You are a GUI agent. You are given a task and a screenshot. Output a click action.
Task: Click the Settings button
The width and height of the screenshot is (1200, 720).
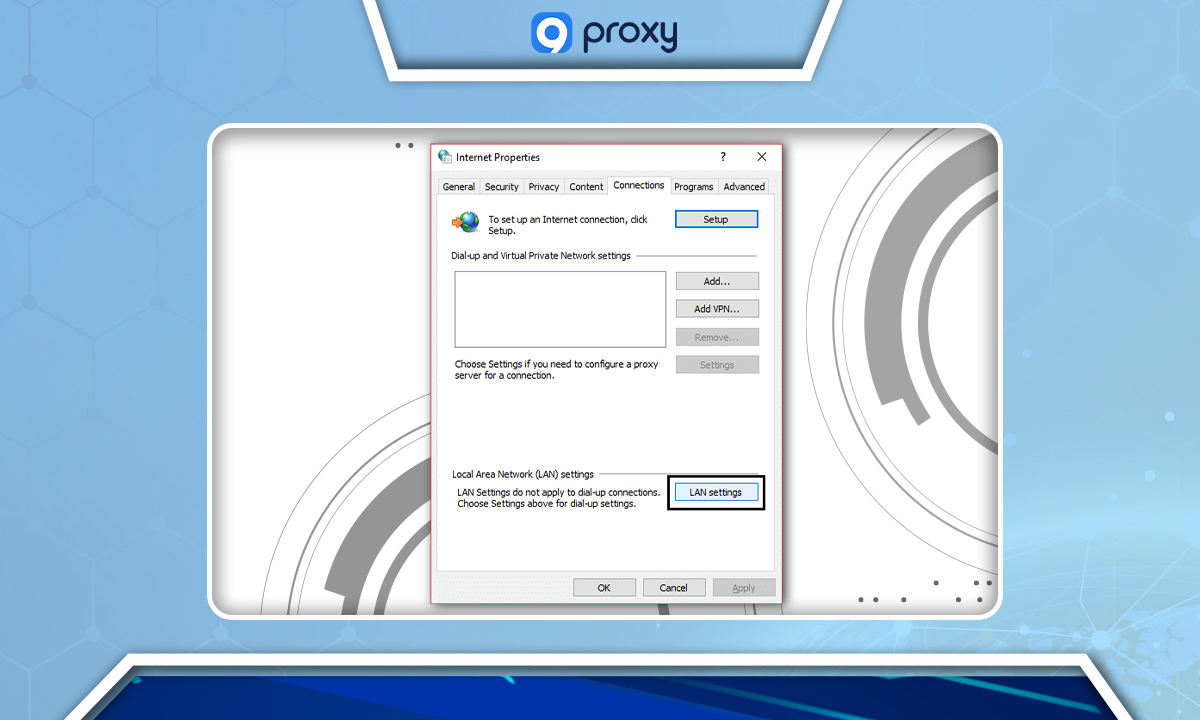(717, 364)
